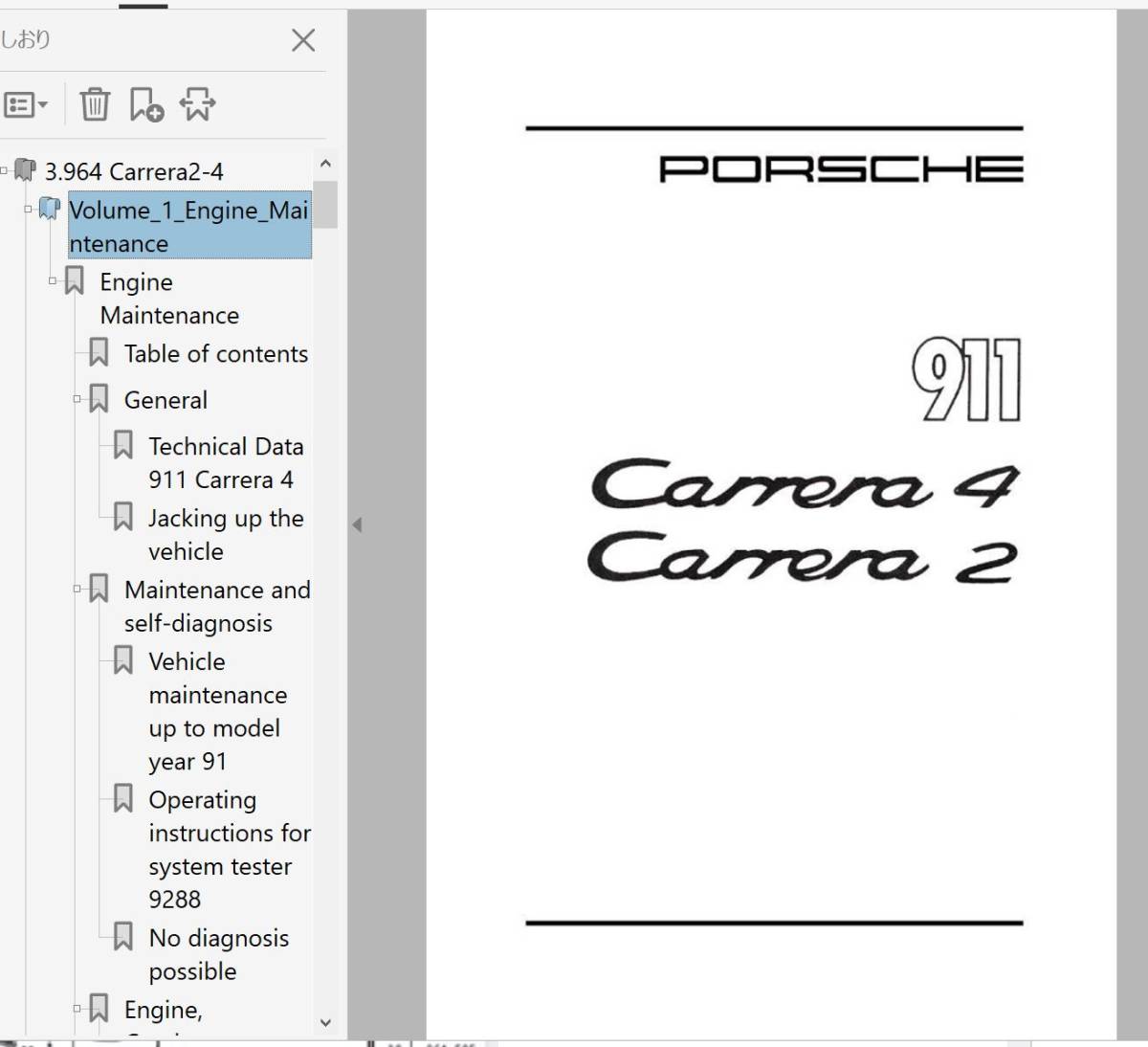Select the 3.964 Carrera2-4 bookmark
This screenshot has height=1047, width=1148.
point(134,172)
